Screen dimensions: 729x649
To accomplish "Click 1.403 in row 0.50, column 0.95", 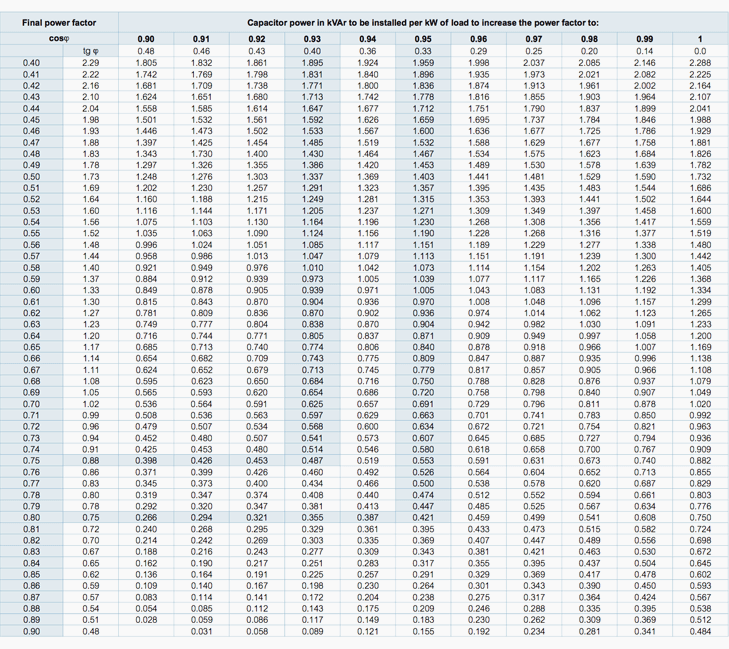I will point(423,177).
